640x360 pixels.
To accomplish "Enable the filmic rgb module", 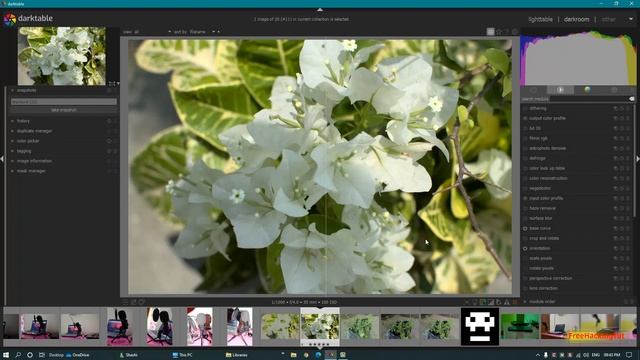I will coord(525,138).
